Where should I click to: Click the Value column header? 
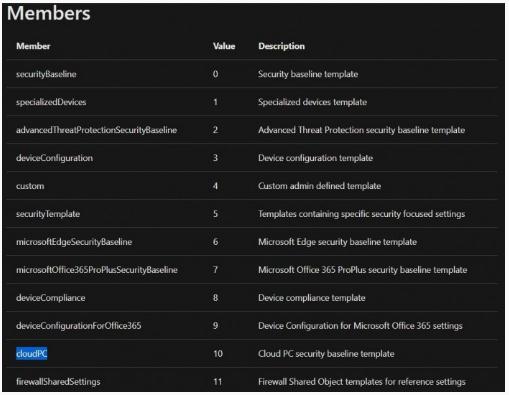224,46
